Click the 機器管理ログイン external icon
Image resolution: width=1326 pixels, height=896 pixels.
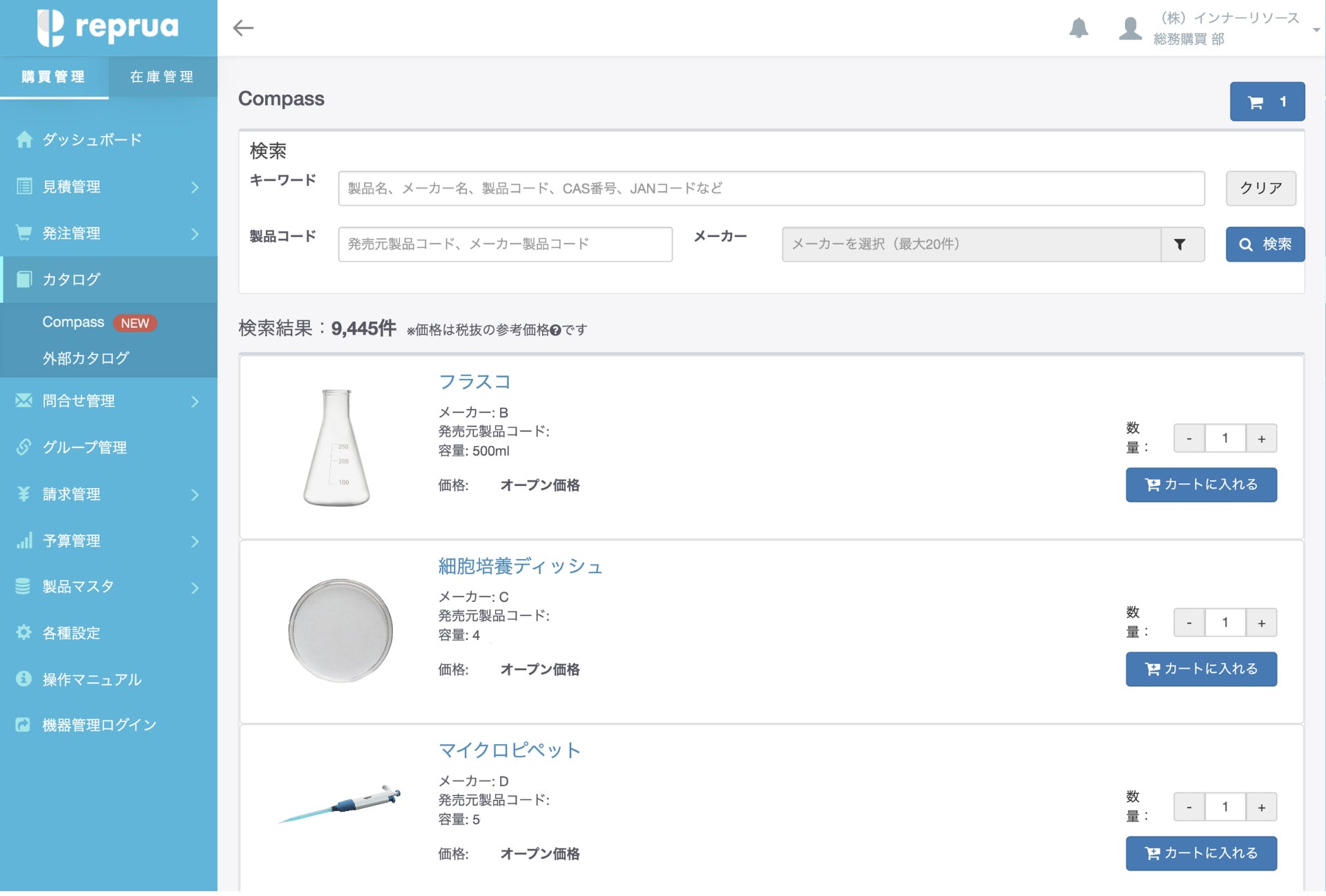click(x=23, y=725)
